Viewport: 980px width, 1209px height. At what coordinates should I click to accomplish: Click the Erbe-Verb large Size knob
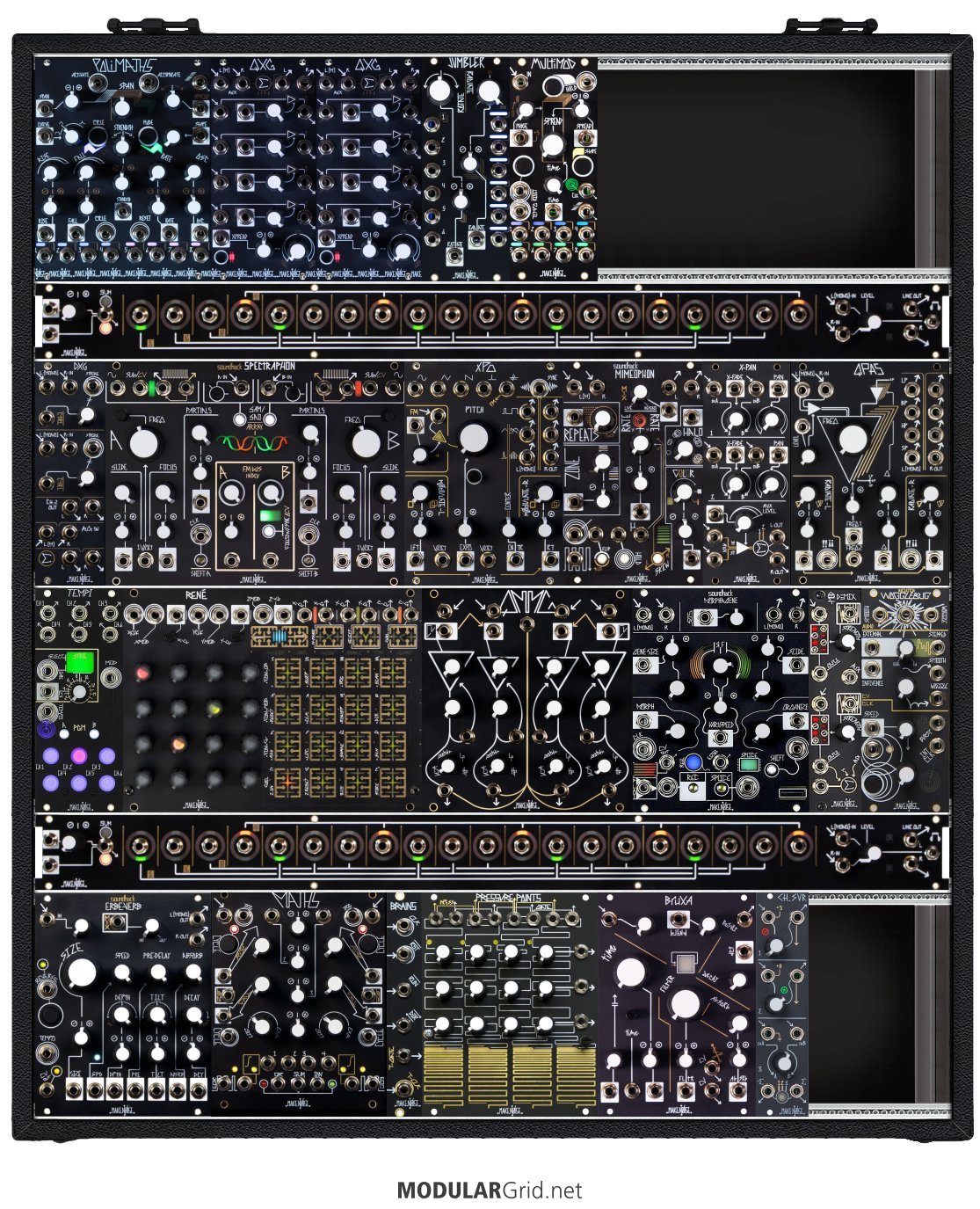(82, 972)
